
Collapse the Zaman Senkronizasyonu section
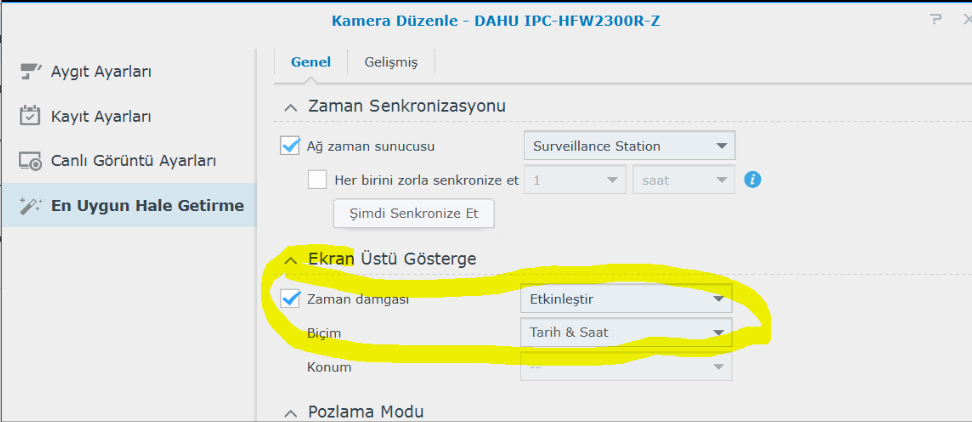[x=290, y=106]
